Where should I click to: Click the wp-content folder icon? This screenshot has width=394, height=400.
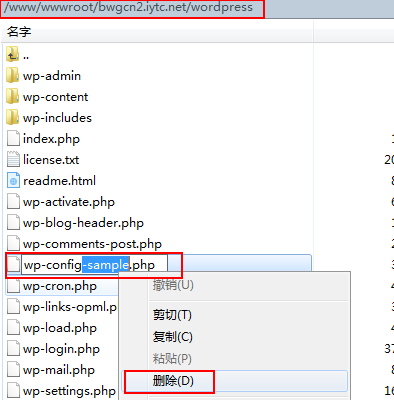[13, 97]
